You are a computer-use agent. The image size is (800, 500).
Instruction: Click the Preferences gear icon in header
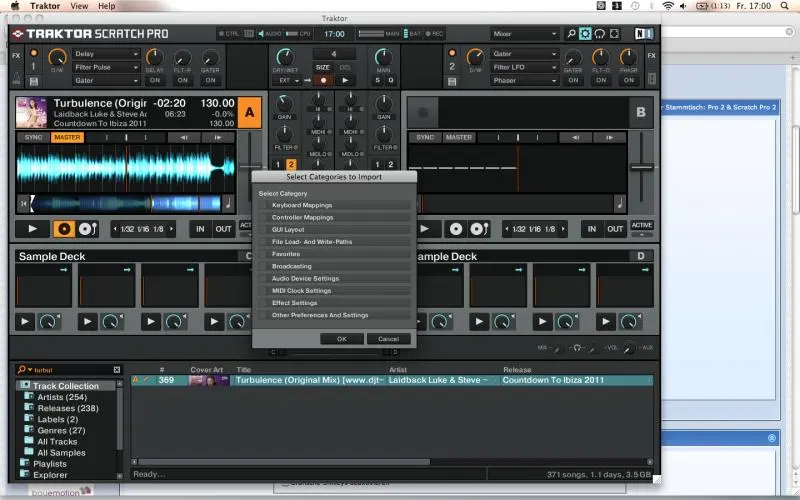point(585,33)
